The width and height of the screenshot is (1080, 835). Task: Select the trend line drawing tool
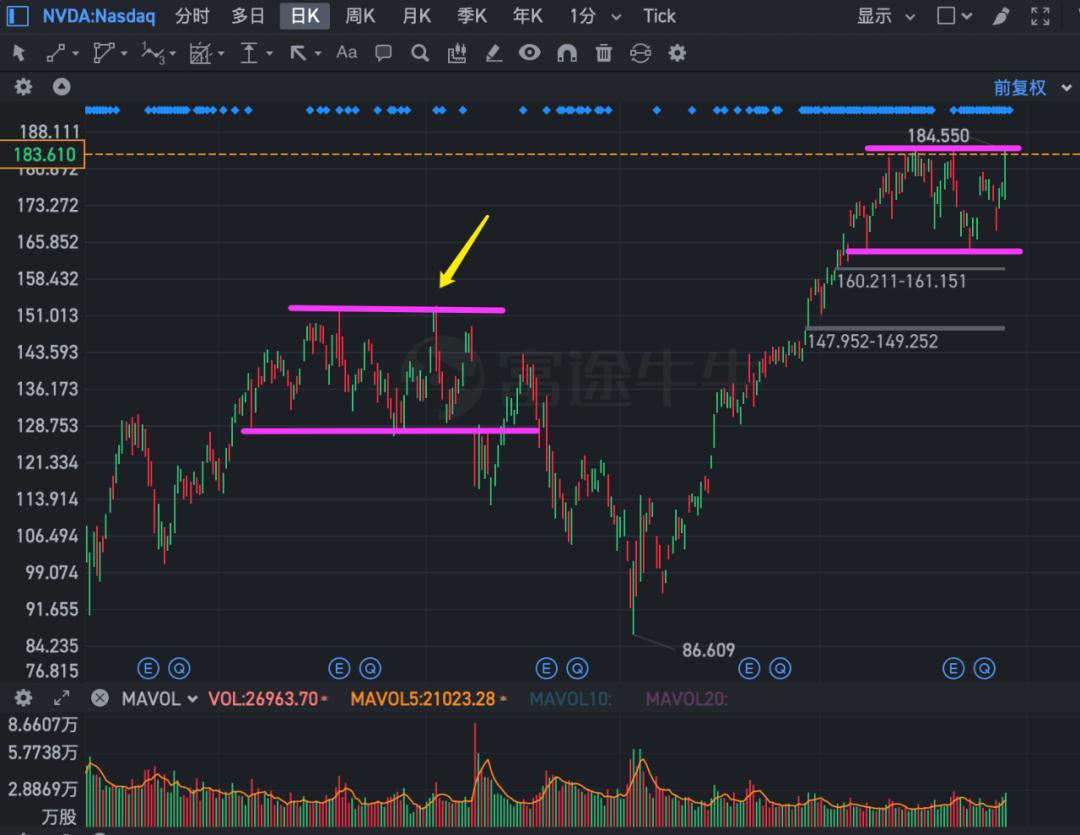pos(55,52)
